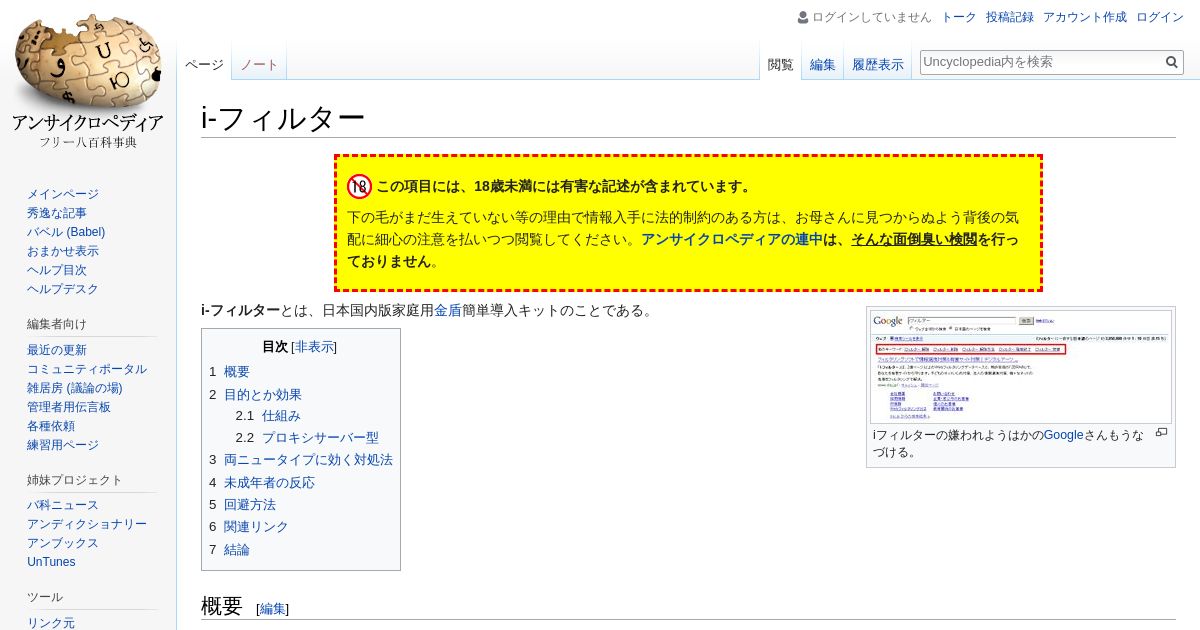Jump to 6 関連リンク in contents

point(249,526)
